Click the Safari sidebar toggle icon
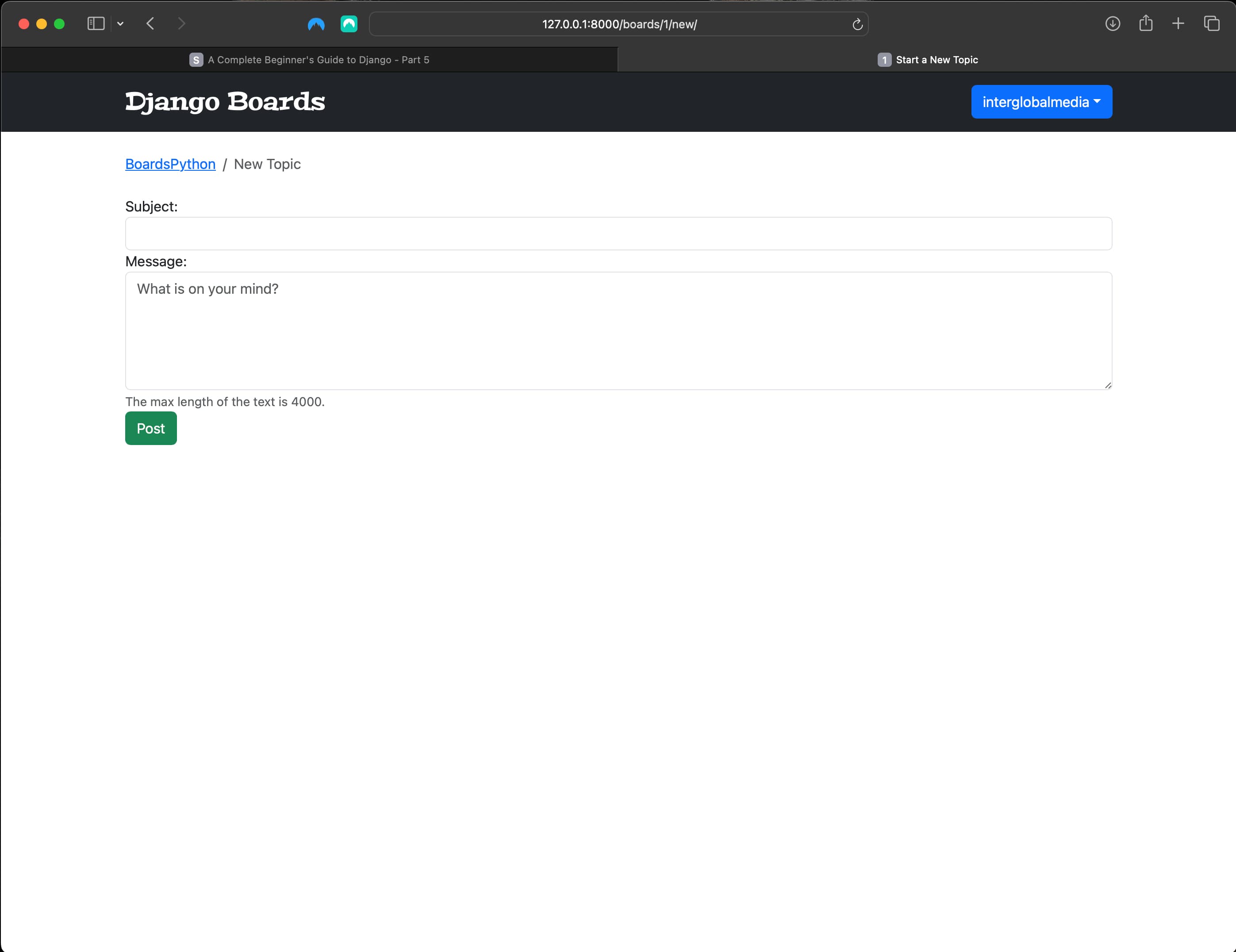The width and height of the screenshot is (1236, 952). click(x=96, y=24)
